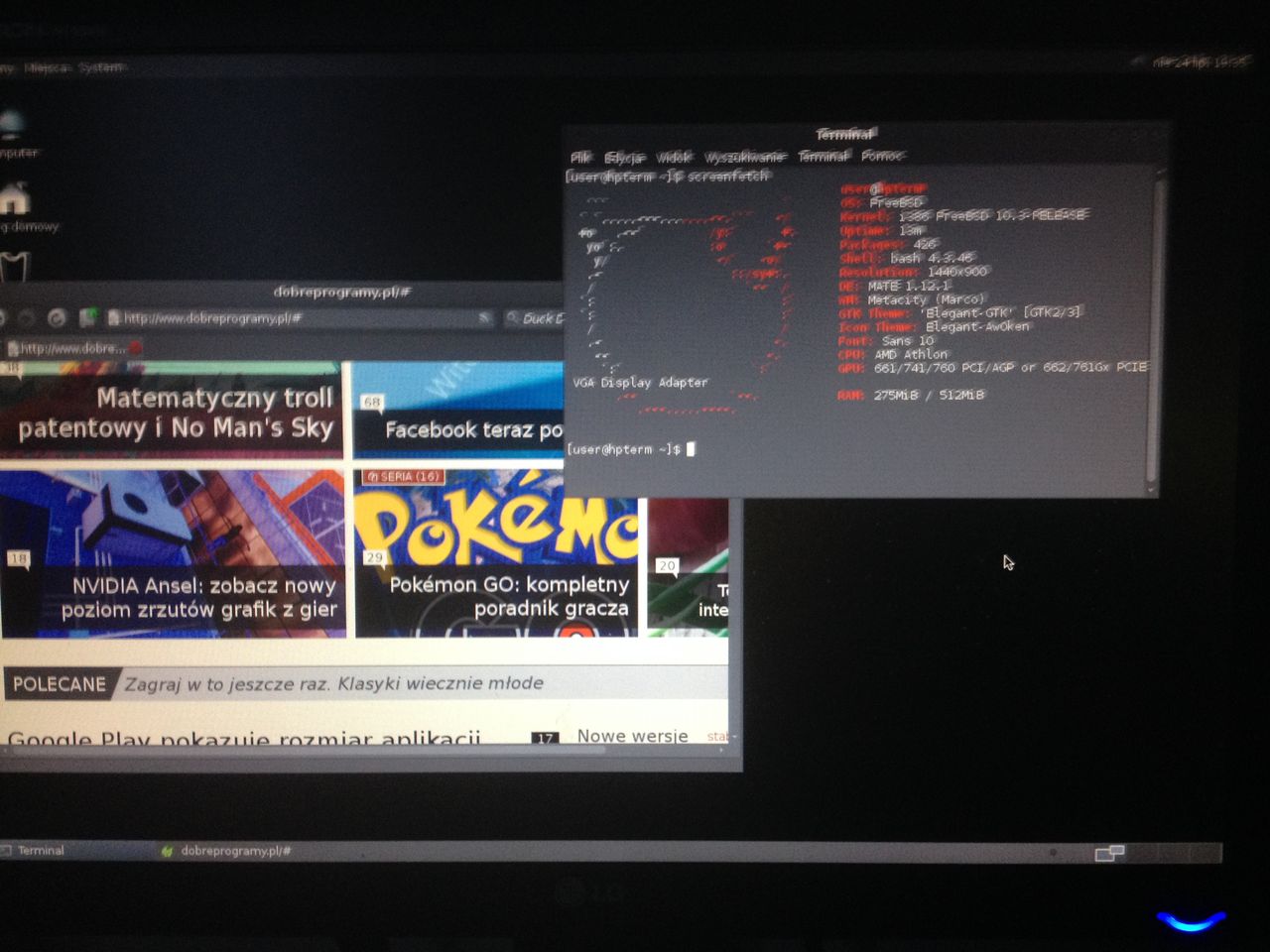Viewport: 1270px width, 952px height.
Task: Click the clock in the top panel
Action: point(1200,61)
